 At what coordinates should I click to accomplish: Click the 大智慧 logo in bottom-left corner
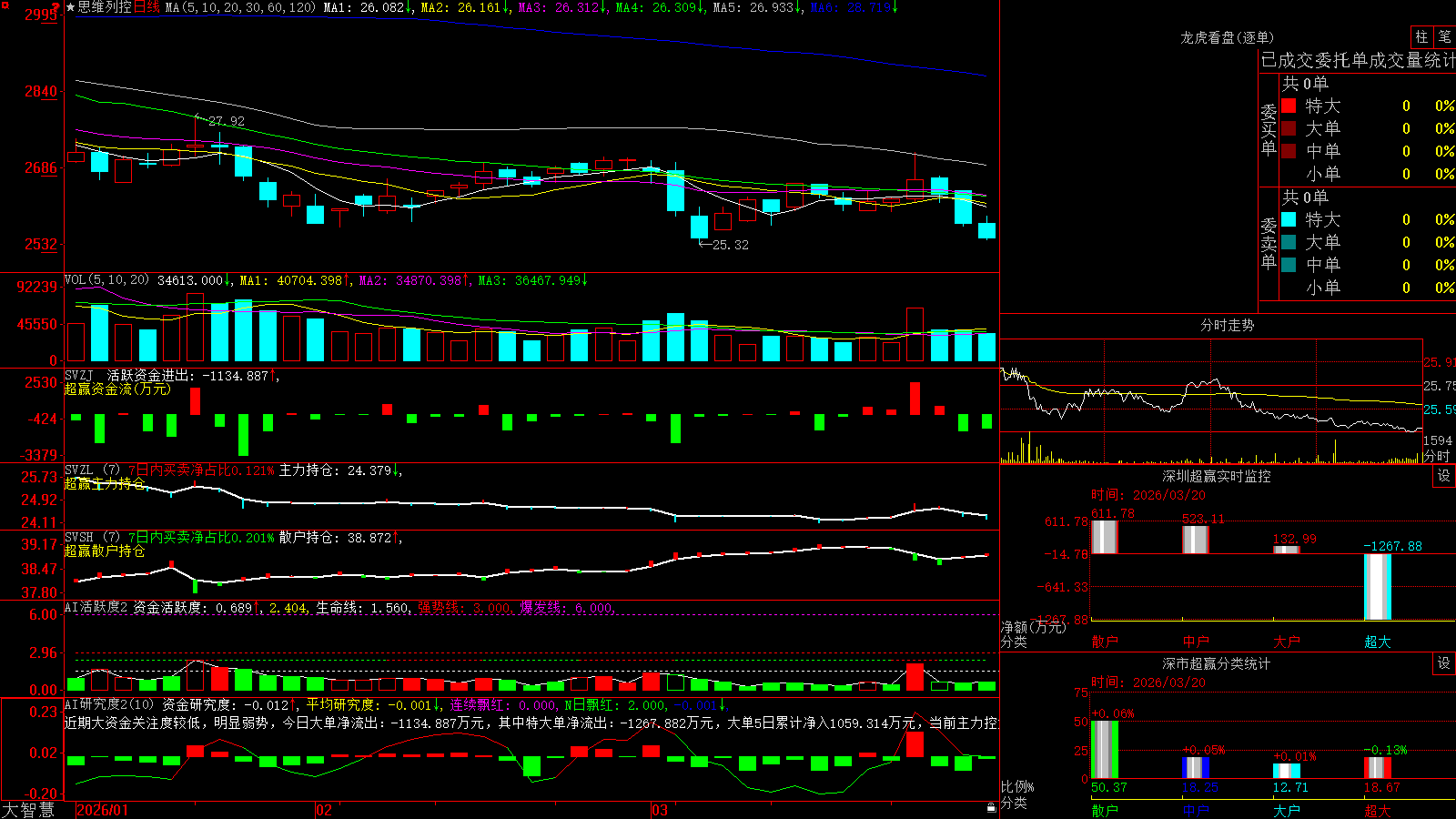tap(28, 810)
